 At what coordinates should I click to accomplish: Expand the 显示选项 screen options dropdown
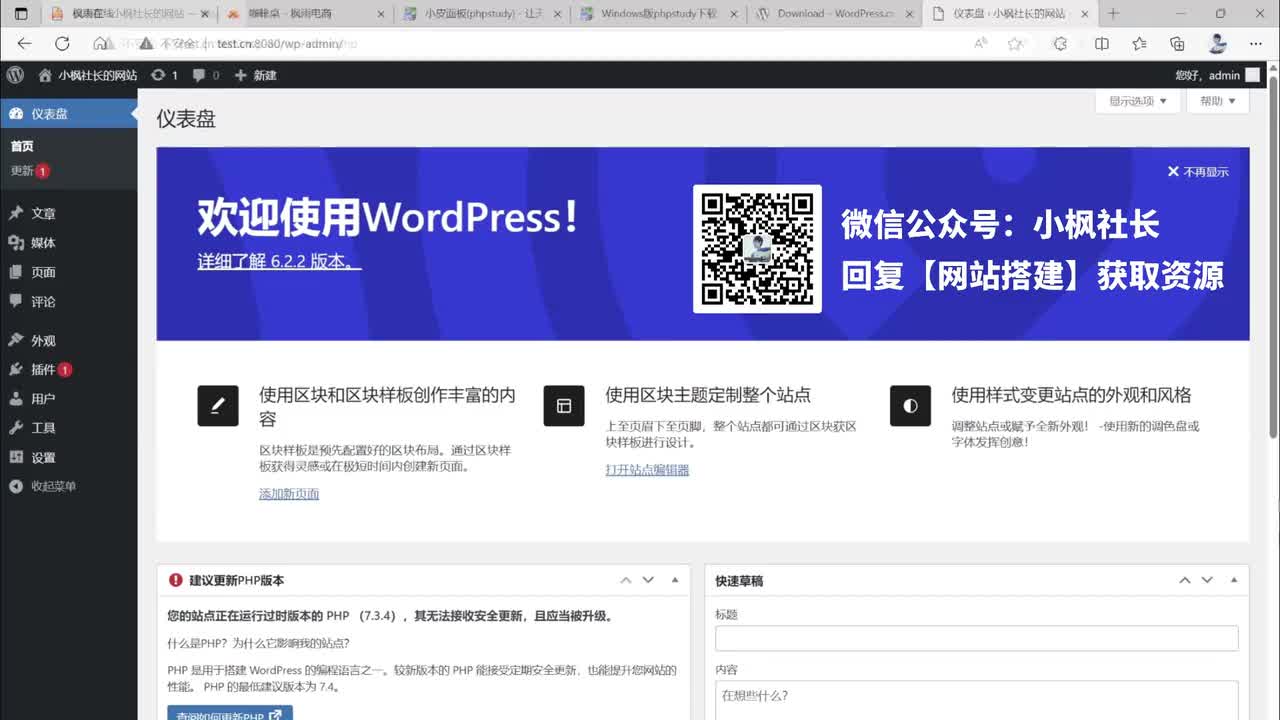1138,101
